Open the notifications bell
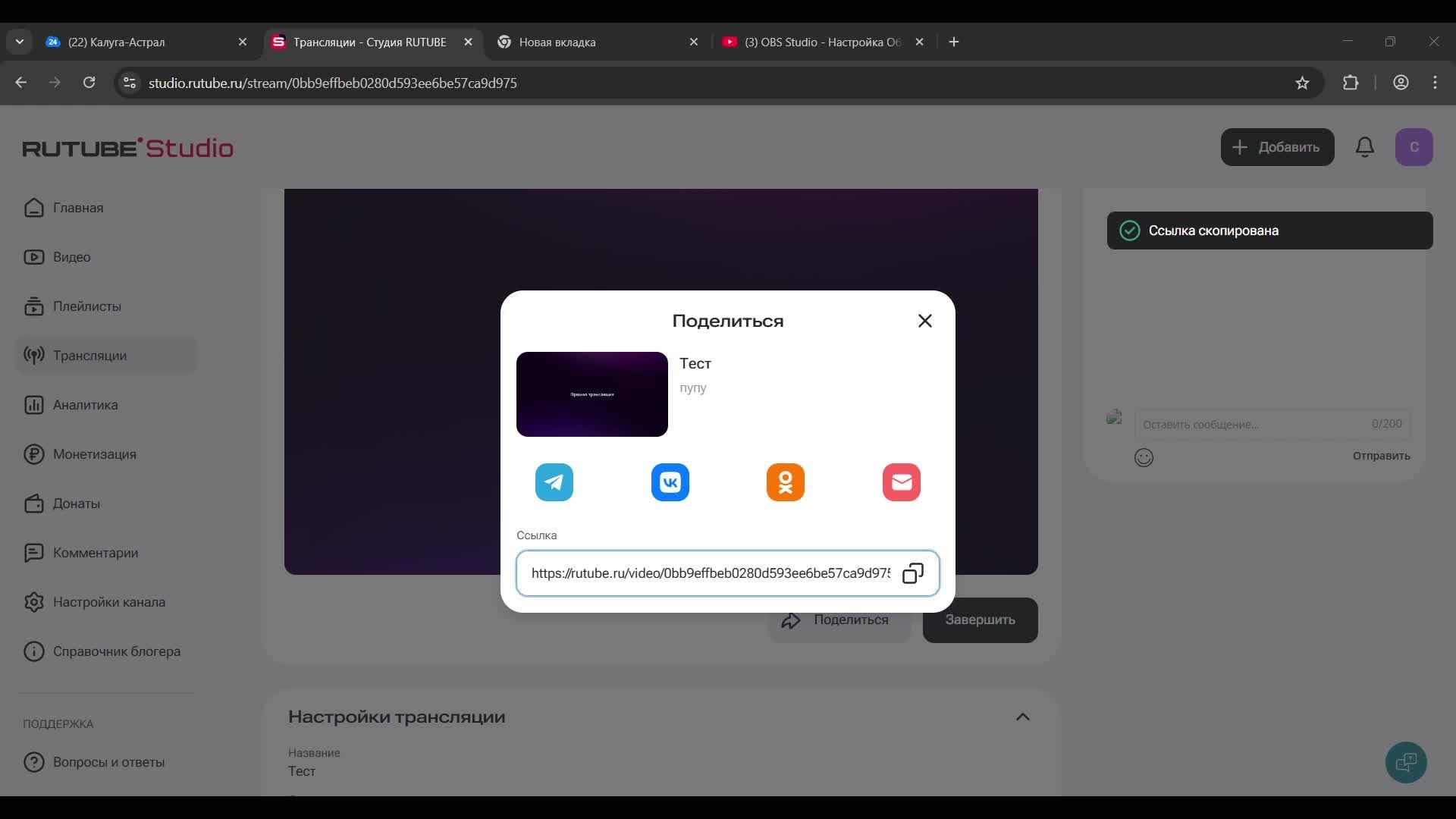Viewport: 1456px width, 819px height. click(x=1365, y=147)
